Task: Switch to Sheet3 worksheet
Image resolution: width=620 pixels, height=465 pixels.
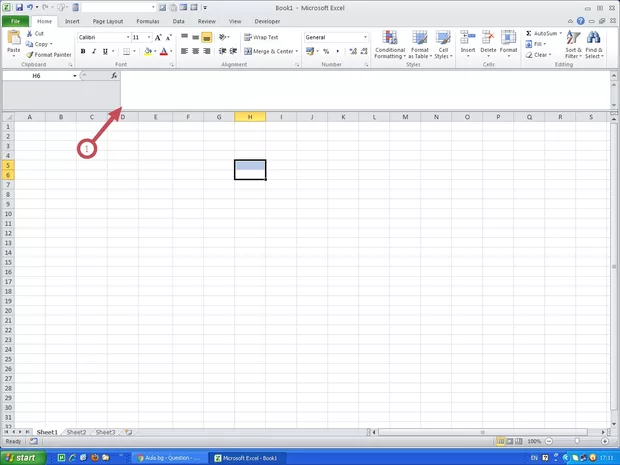Action: coord(106,432)
